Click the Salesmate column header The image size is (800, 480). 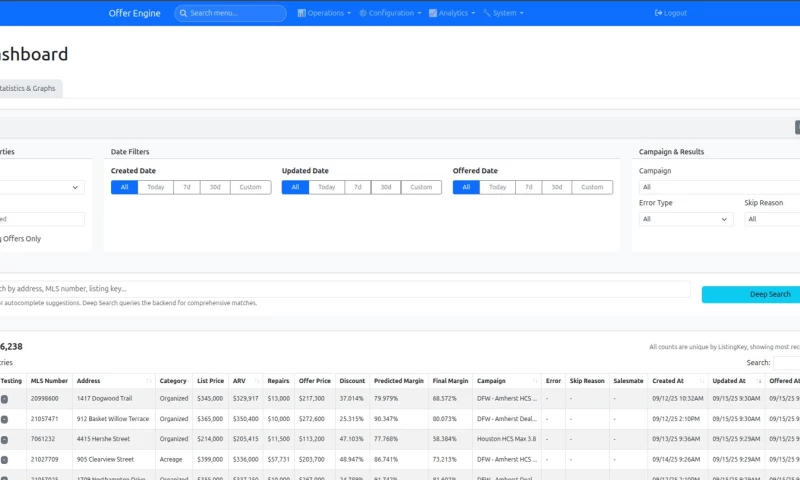coord(628,381)
